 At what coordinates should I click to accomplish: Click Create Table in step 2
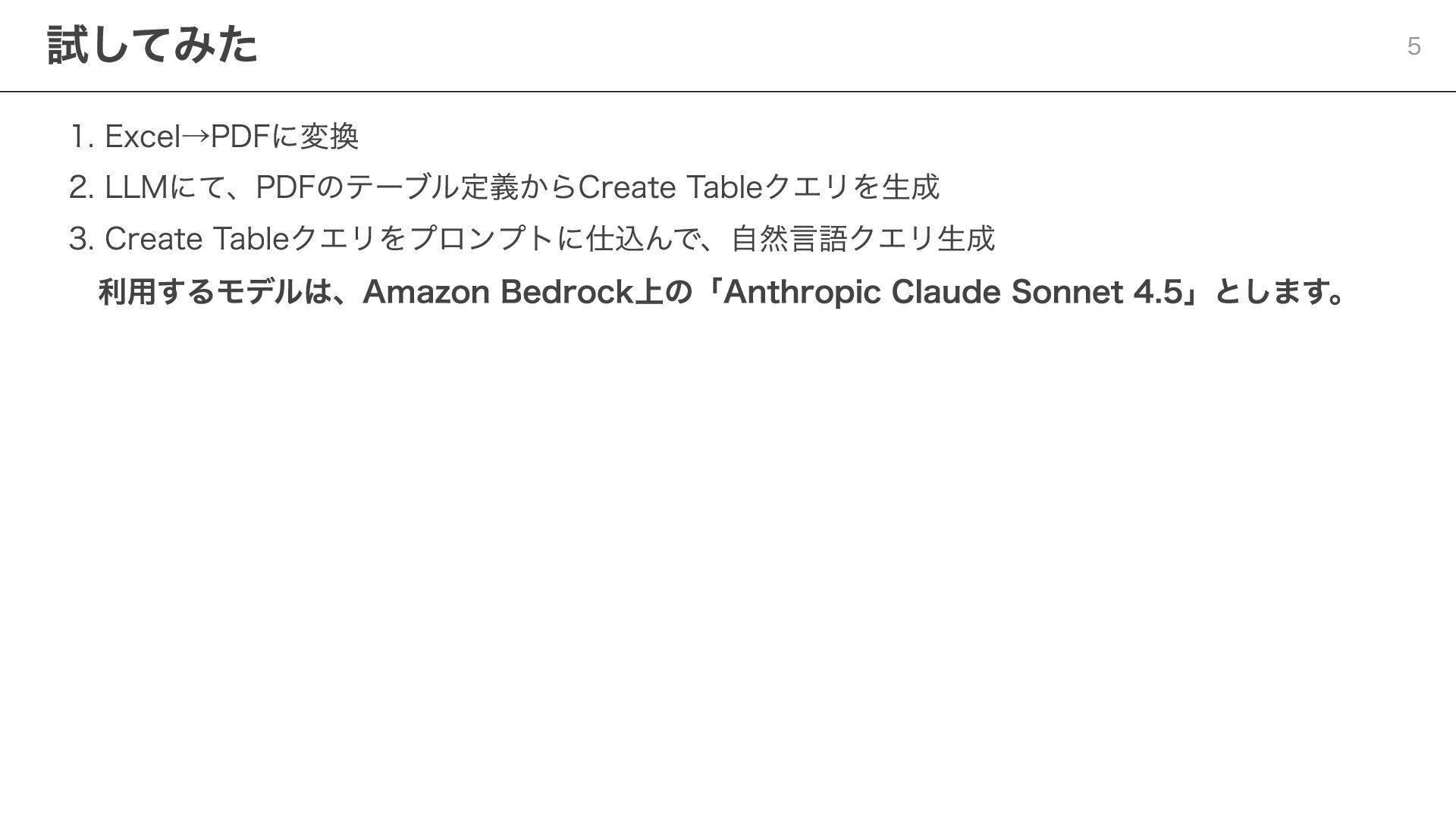(670, 187)
